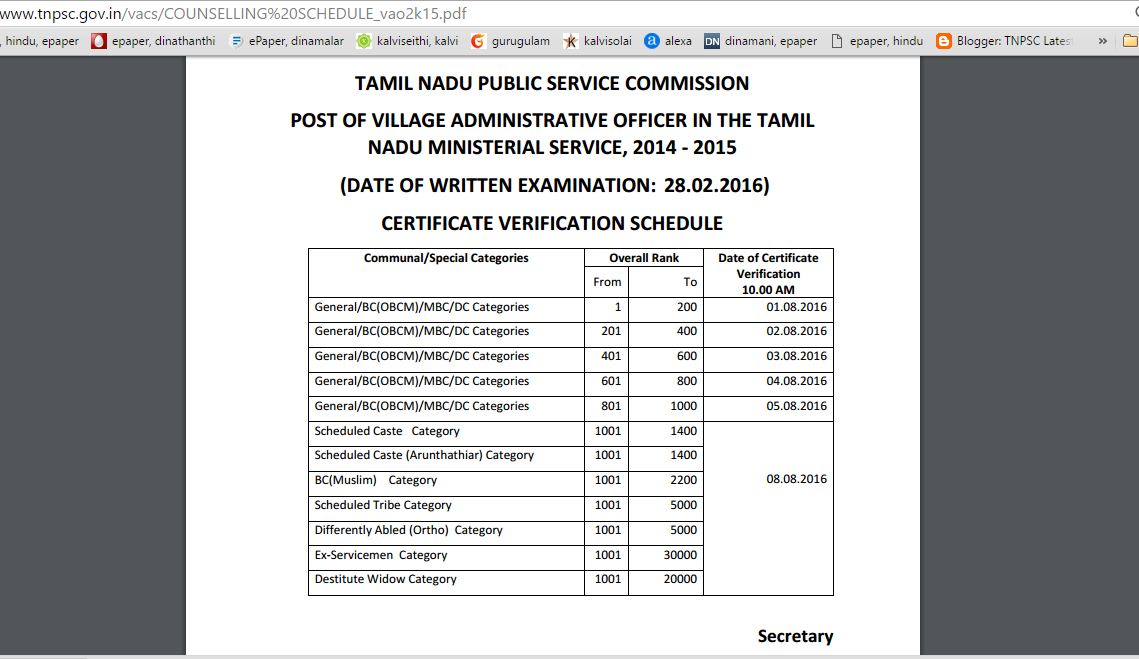Viewport: 1139px width, 659px height.
Task: Click the 'Date of Certificate Verification' header cell
Action: pos(768,274)
